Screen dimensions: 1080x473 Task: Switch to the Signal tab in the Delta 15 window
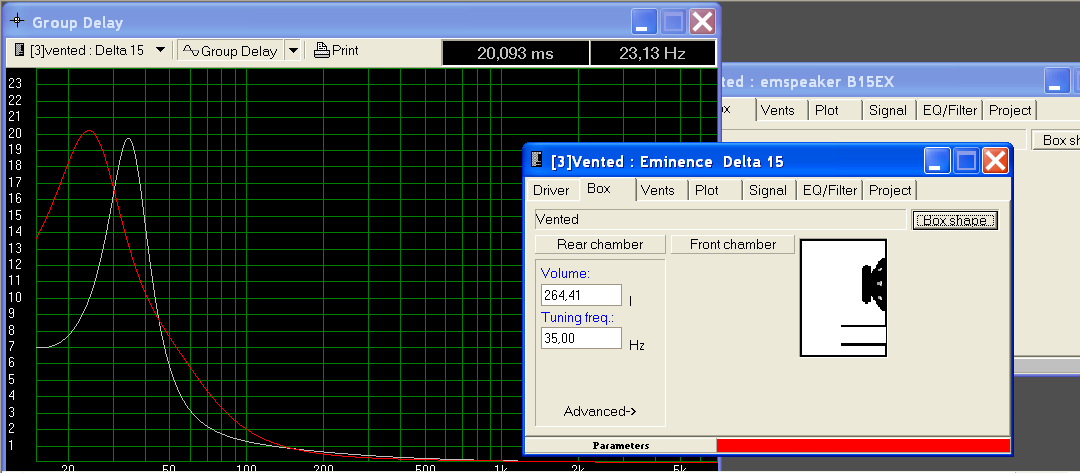767,190
